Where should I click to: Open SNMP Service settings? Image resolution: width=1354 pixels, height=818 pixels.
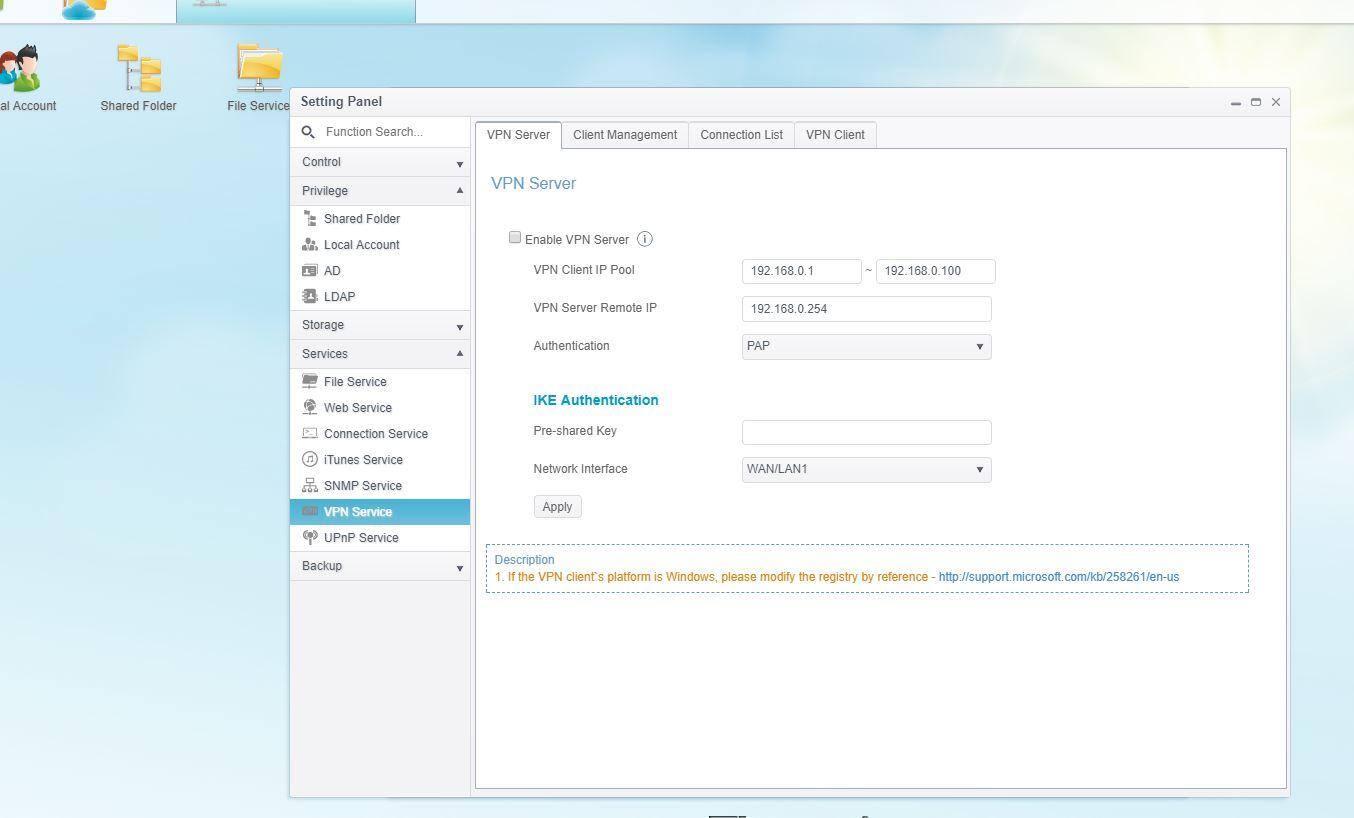click(x=362, y=486)
